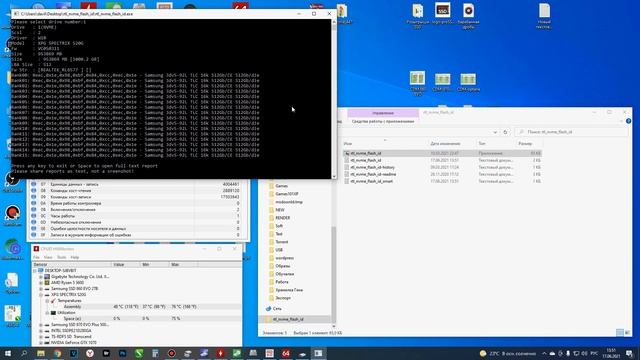Click the Сеть network icon in sidebar
This screenshot has height=360, width=640.
coord(269,309)
